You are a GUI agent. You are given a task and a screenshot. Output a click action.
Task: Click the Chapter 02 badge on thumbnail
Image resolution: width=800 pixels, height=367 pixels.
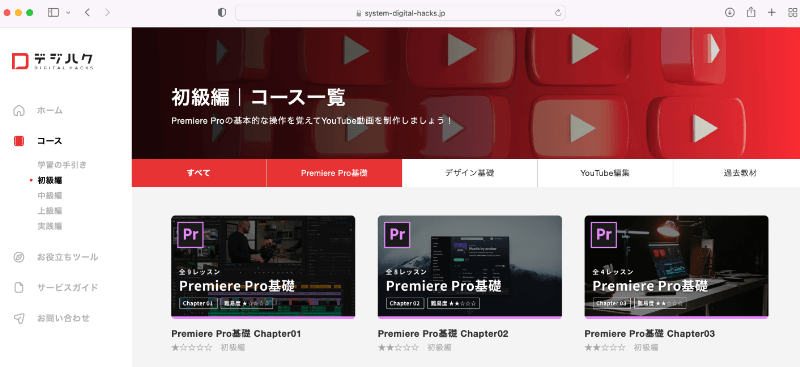[405, 303]
